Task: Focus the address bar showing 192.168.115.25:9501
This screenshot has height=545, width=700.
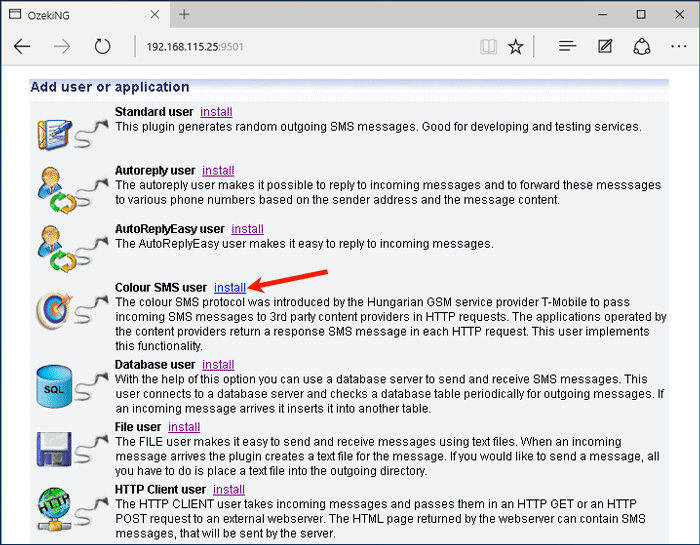Action: 195,46
